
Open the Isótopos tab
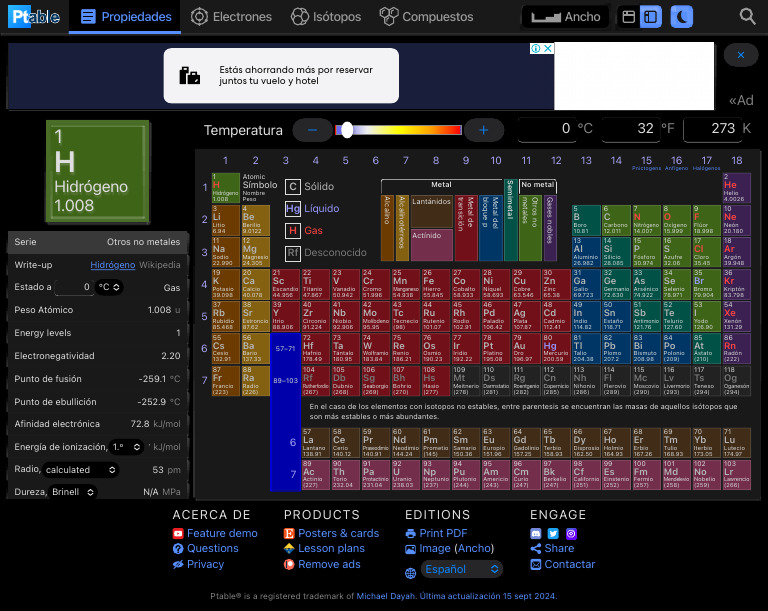click(x=326, y=17)
